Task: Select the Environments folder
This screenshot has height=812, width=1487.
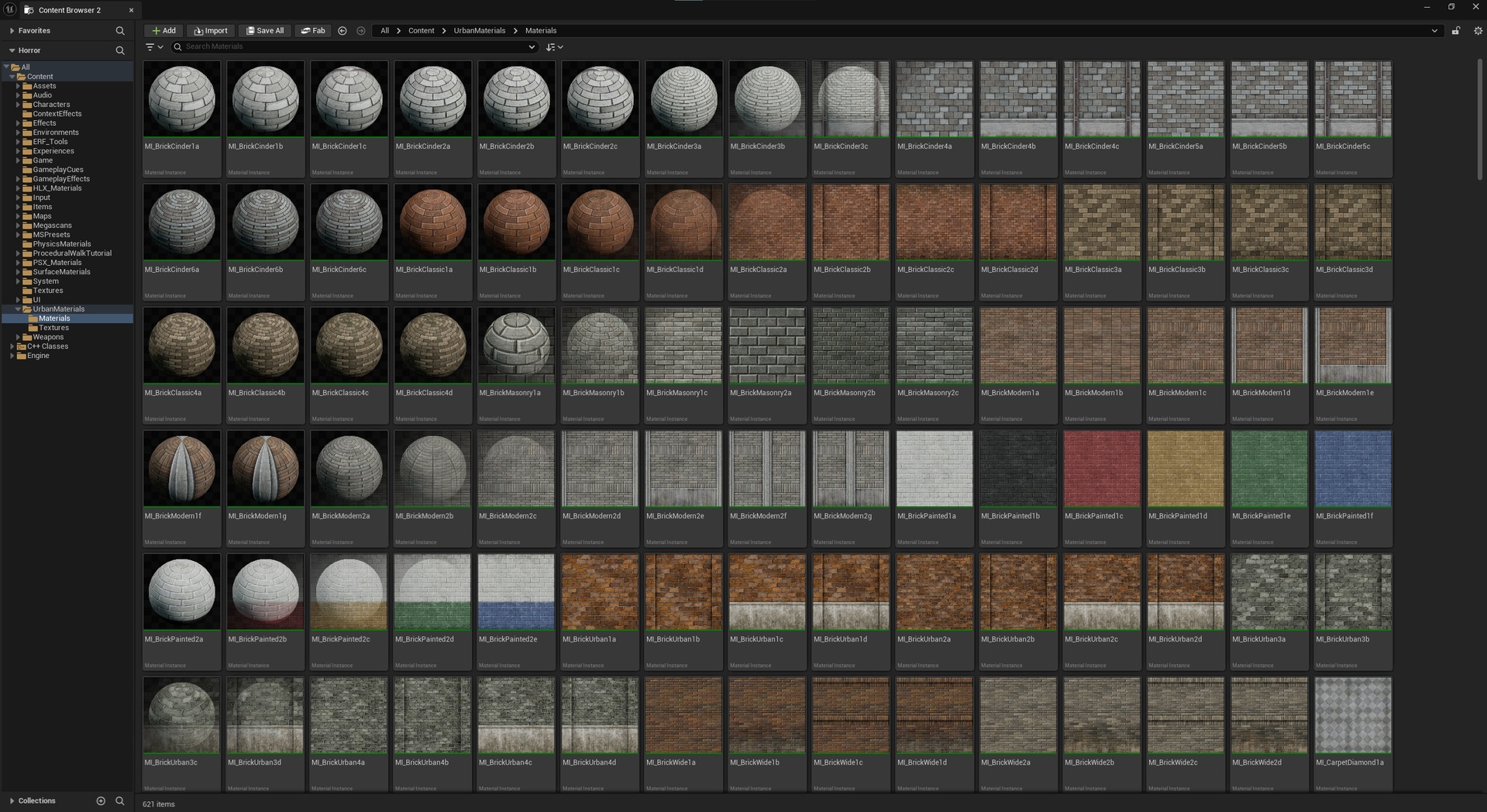Action: click(56, 132)
